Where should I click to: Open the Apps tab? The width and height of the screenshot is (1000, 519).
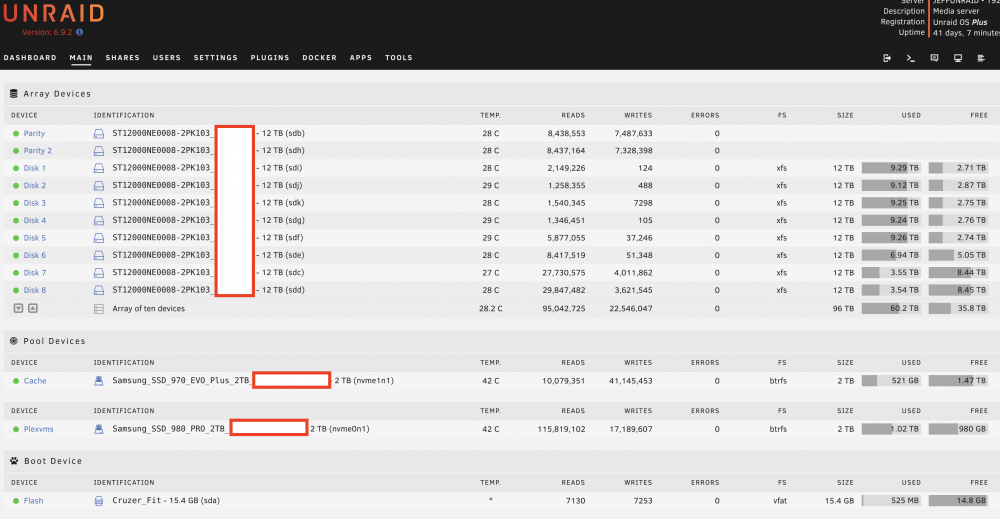[361, 57]
